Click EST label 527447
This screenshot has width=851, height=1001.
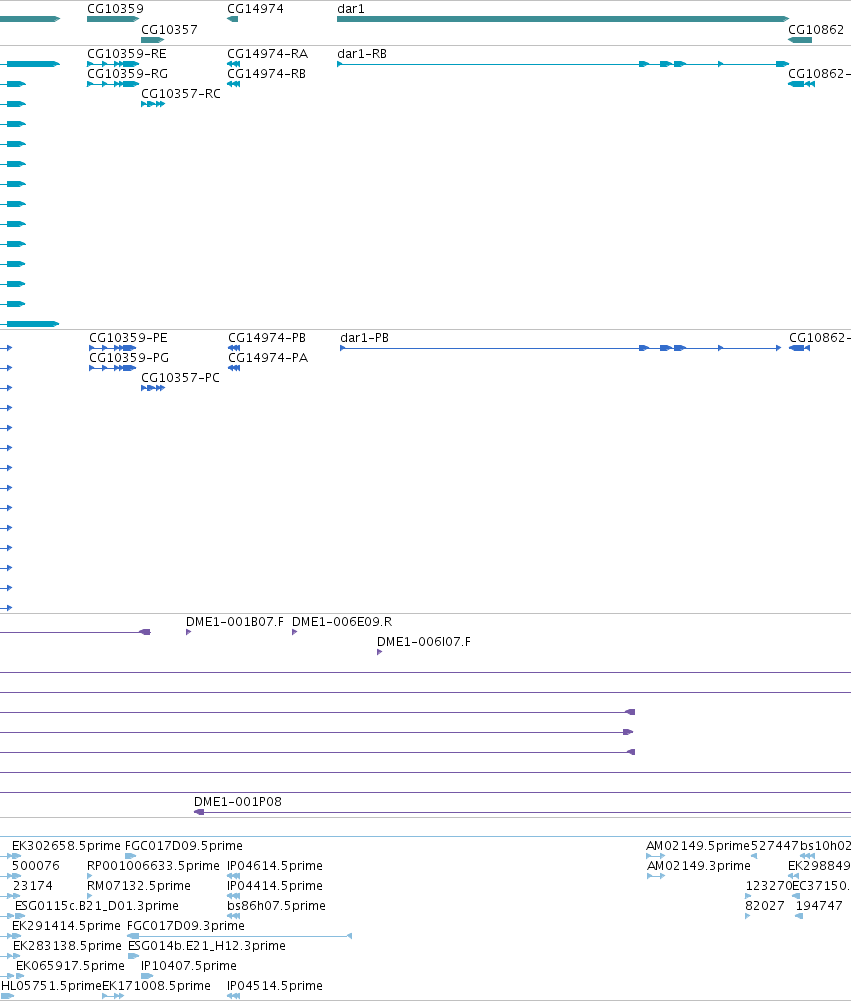[774, 846]
